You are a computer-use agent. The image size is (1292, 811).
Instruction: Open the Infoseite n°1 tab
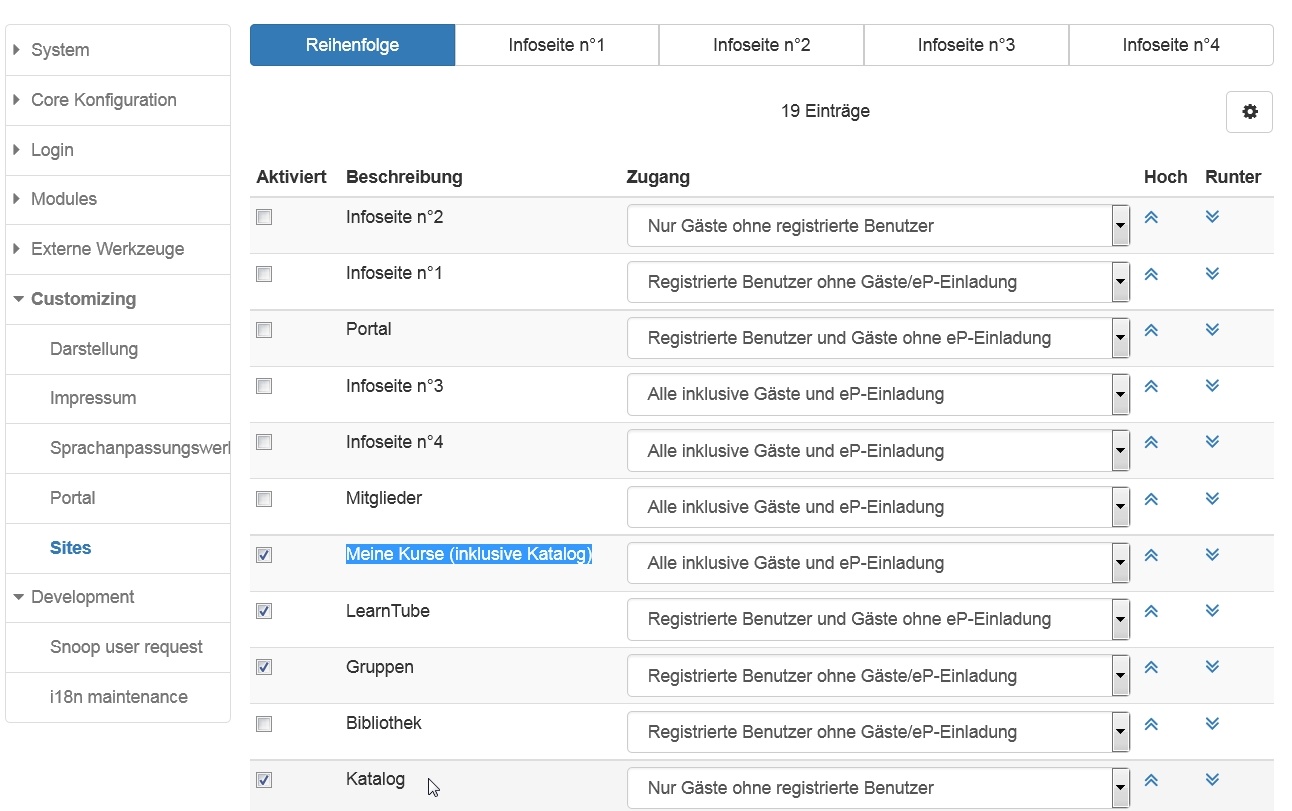556,45
